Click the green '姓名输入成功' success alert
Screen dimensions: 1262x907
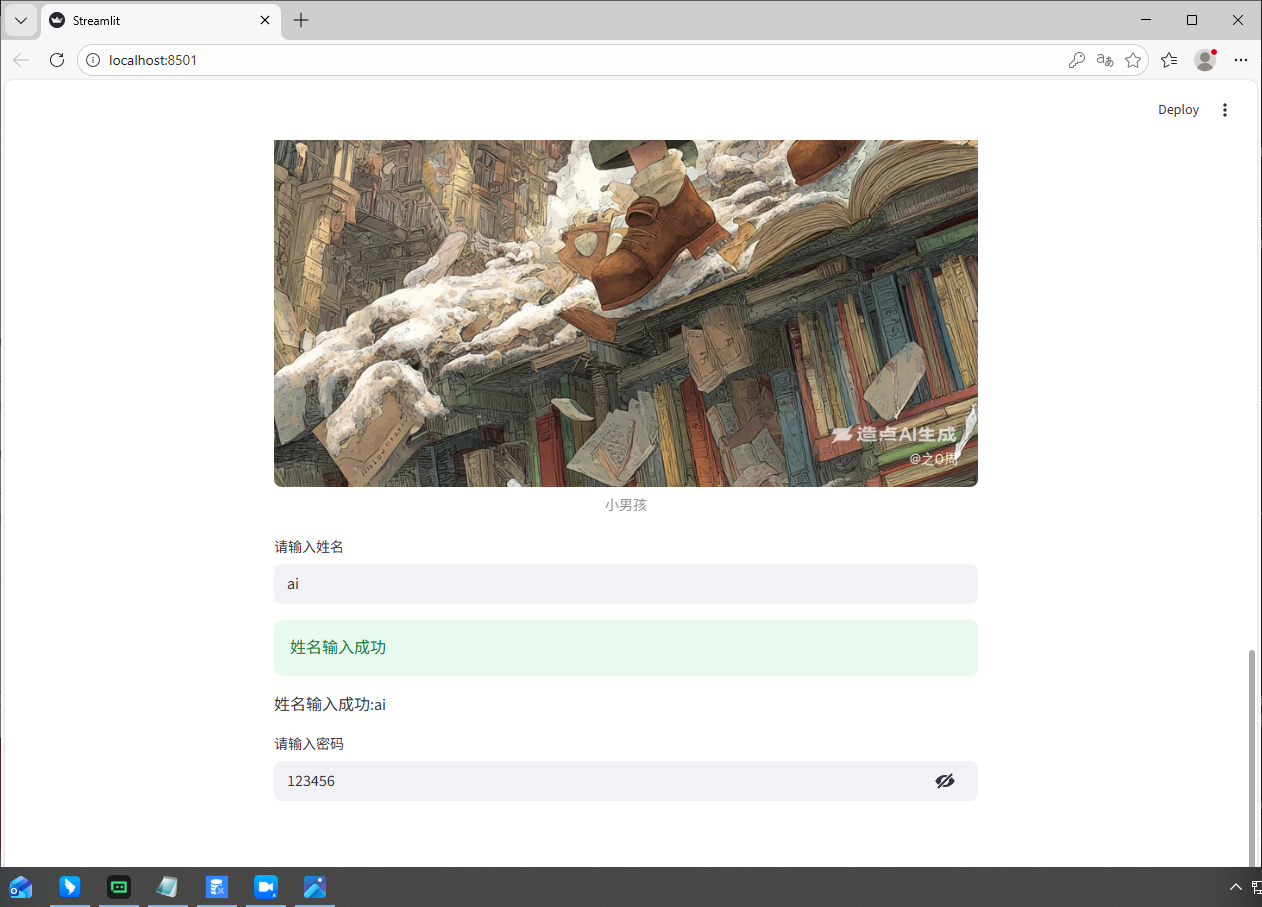pos(626,648)
